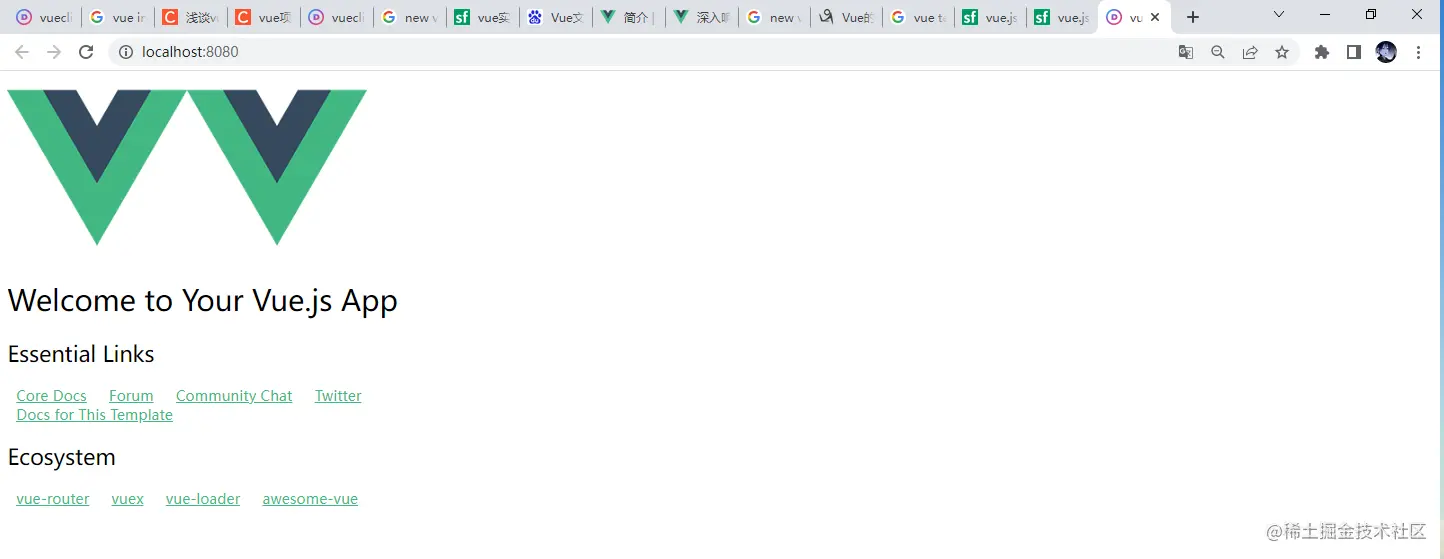1444x559 pixels.
Task: Minimize the browser window
Action: pos(1325,14)
